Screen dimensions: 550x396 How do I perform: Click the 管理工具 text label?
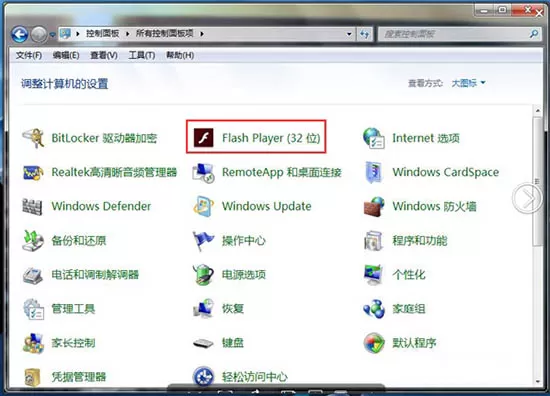tap(73, 309)
